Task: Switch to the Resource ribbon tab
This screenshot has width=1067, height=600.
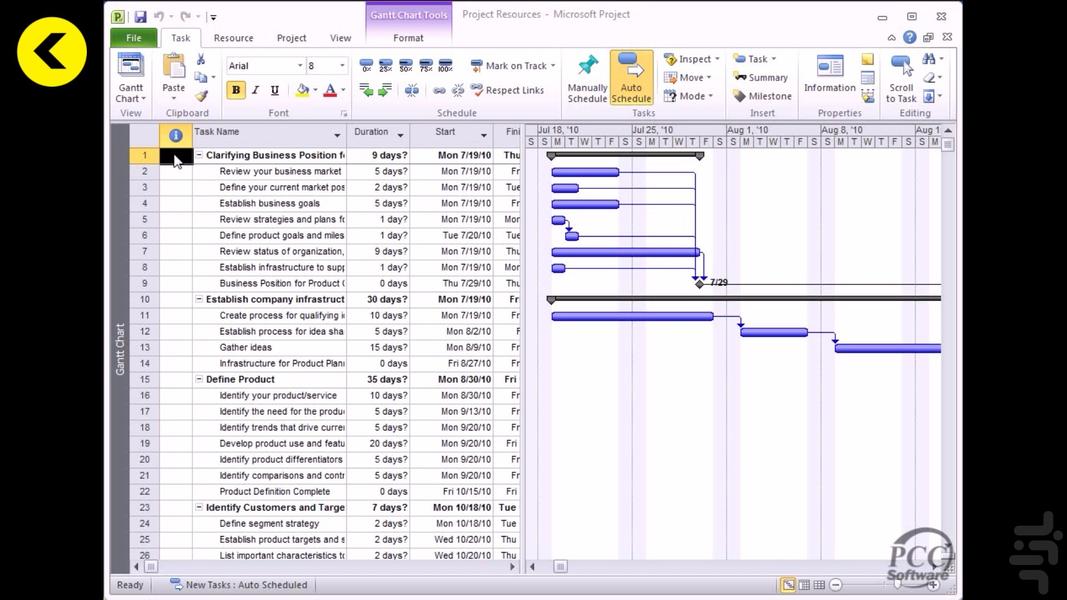Action: [x=233, y=38]
